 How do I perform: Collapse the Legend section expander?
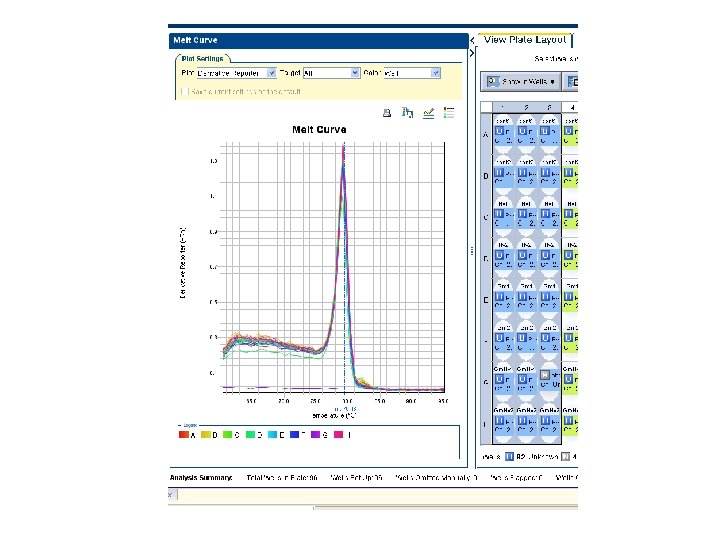click(180, 425)
